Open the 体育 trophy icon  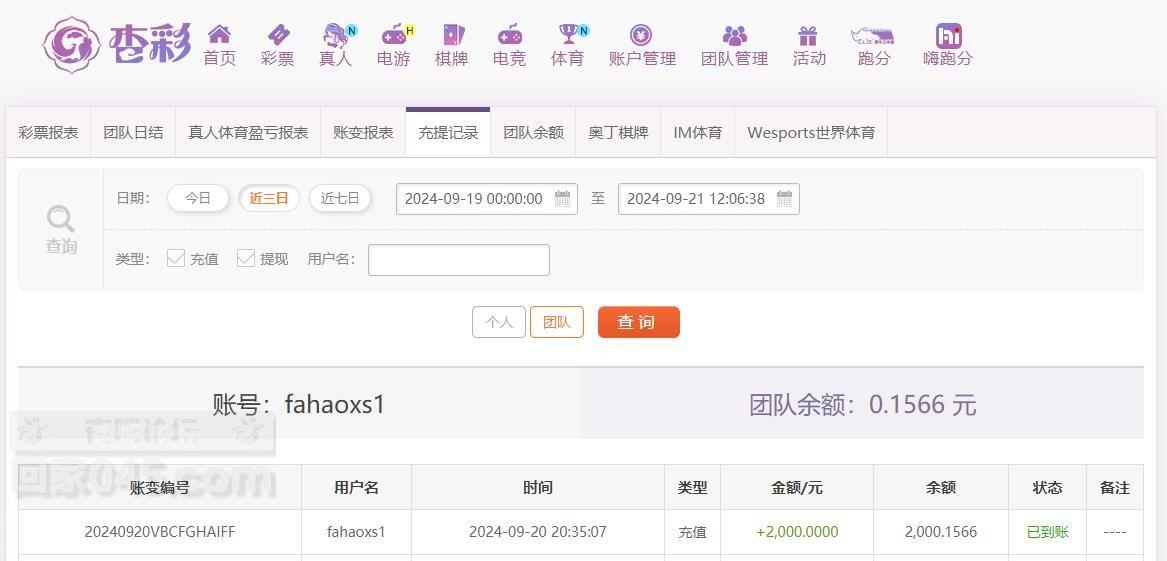569,34
